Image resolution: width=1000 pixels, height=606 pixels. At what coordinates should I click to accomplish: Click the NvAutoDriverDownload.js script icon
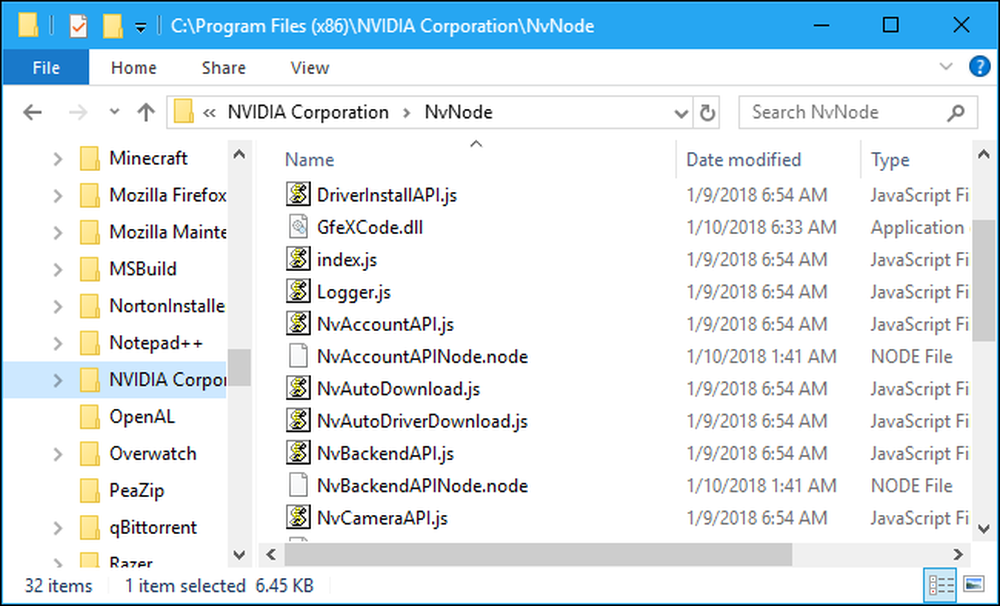(x=298, y=420)
